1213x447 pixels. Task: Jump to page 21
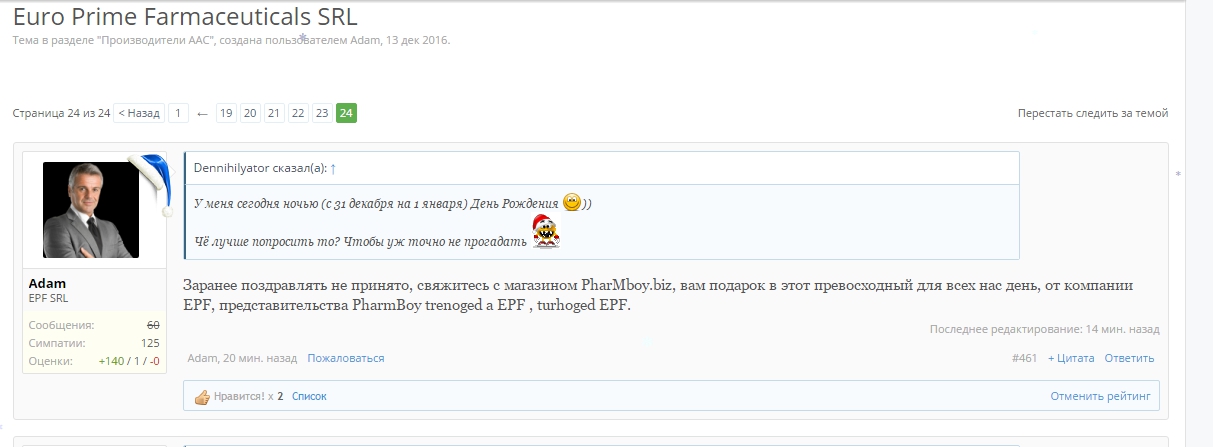tap(274, 113)
